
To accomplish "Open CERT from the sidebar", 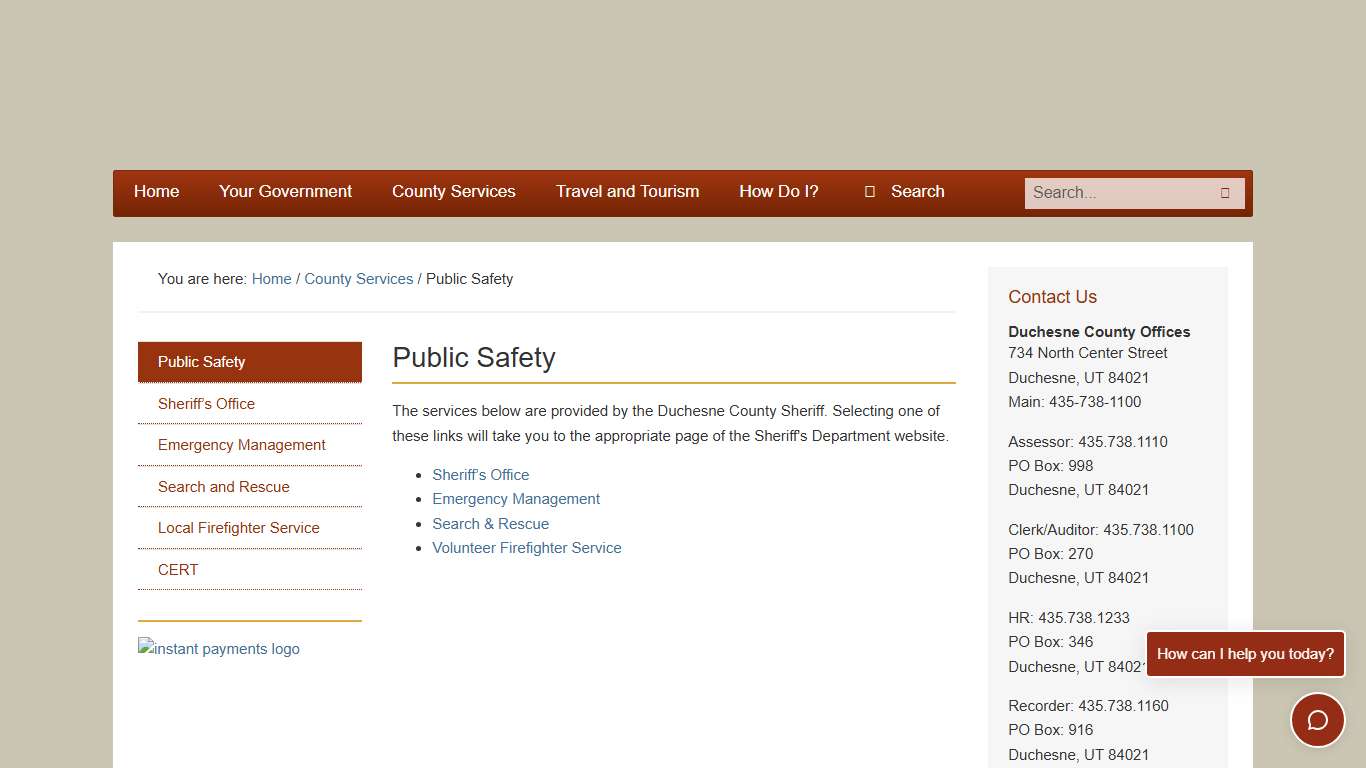I will [x=177, y=570].
